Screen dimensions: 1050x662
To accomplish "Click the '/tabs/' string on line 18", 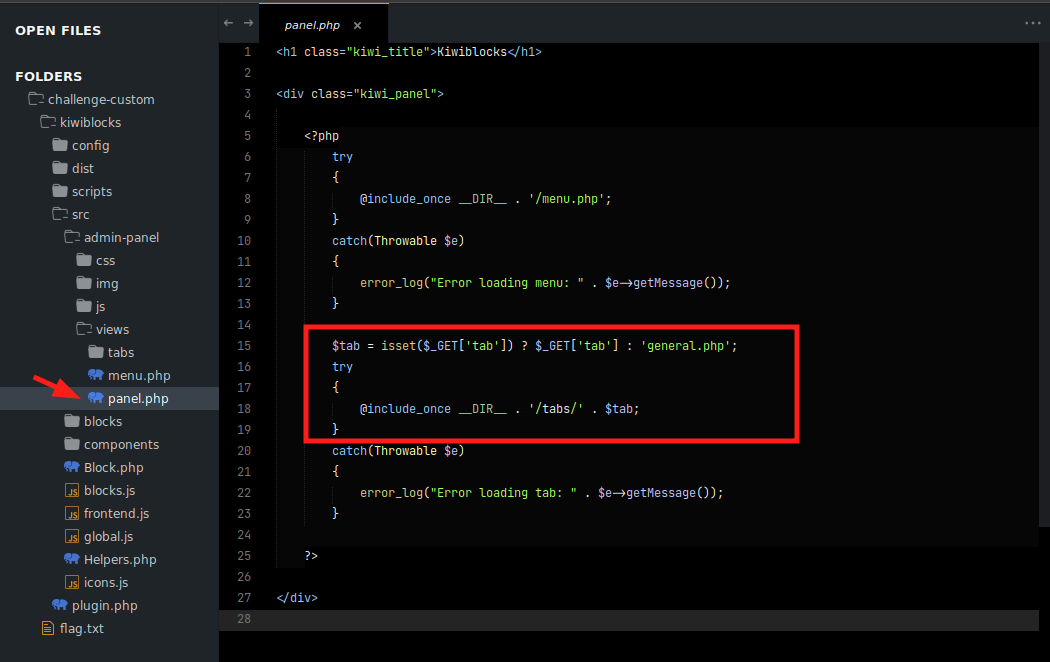I will (x=556, y=409).
